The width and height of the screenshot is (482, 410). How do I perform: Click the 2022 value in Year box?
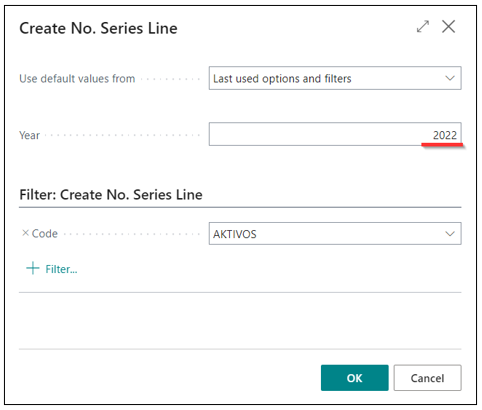(445, 135)
